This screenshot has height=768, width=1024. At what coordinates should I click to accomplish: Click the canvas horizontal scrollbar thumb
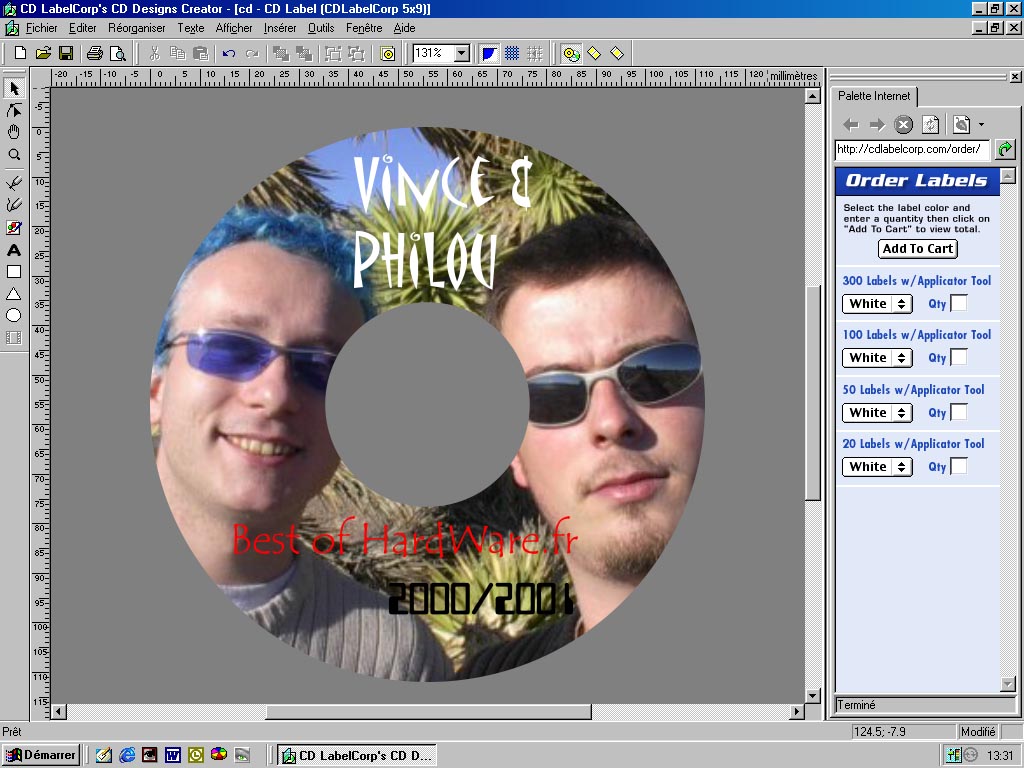coord(428,711)
